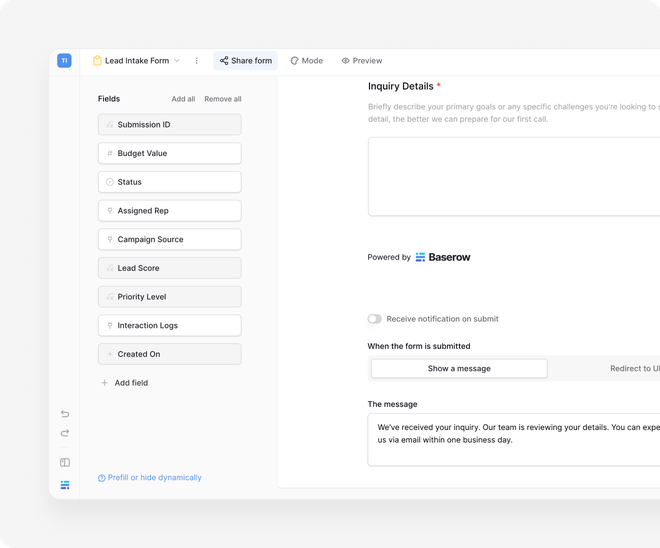
Task: Click the blue Baserow logo icon at bottom-left
Action: (65, 485)
